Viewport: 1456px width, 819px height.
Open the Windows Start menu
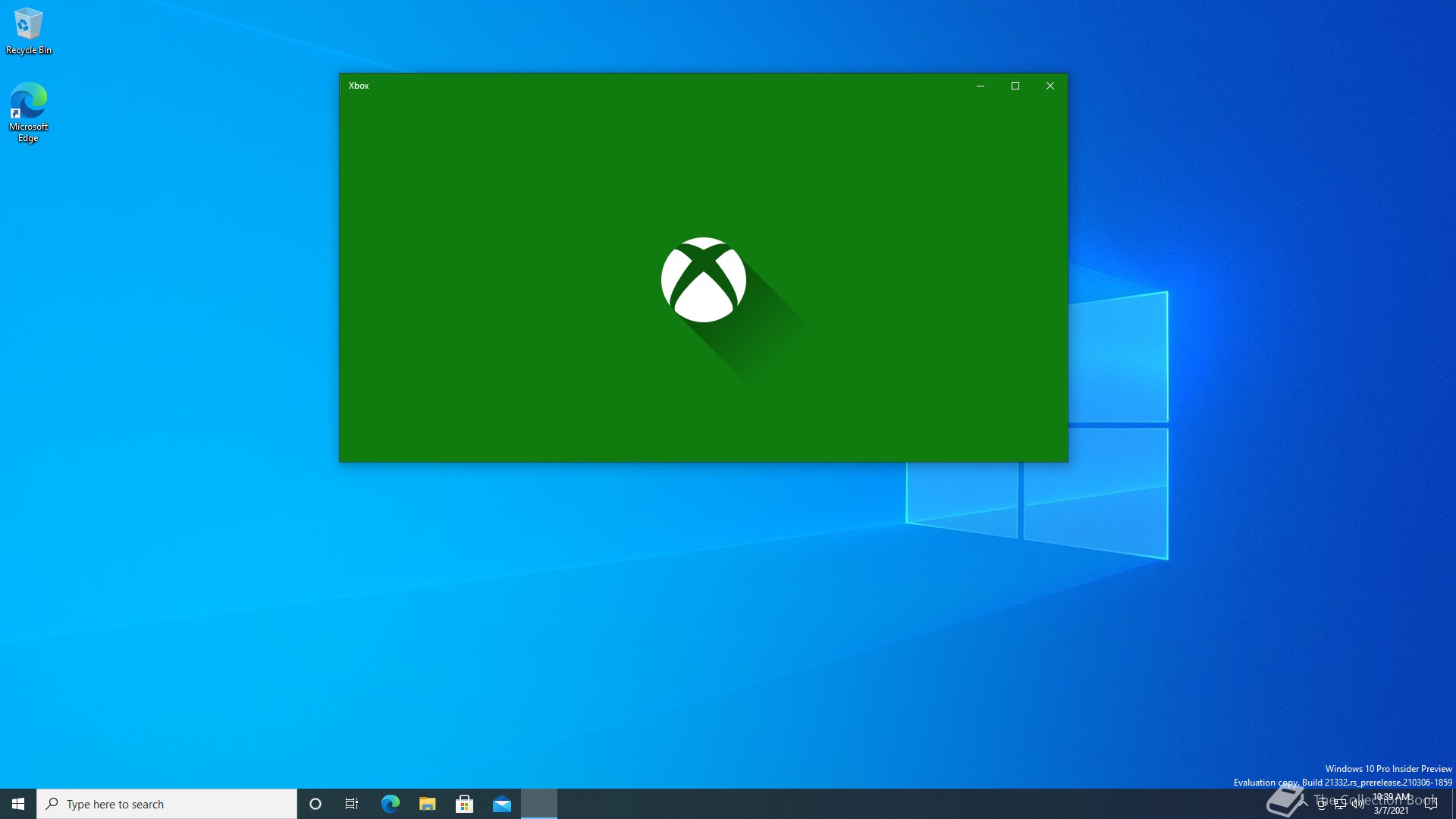coord(18,804)
